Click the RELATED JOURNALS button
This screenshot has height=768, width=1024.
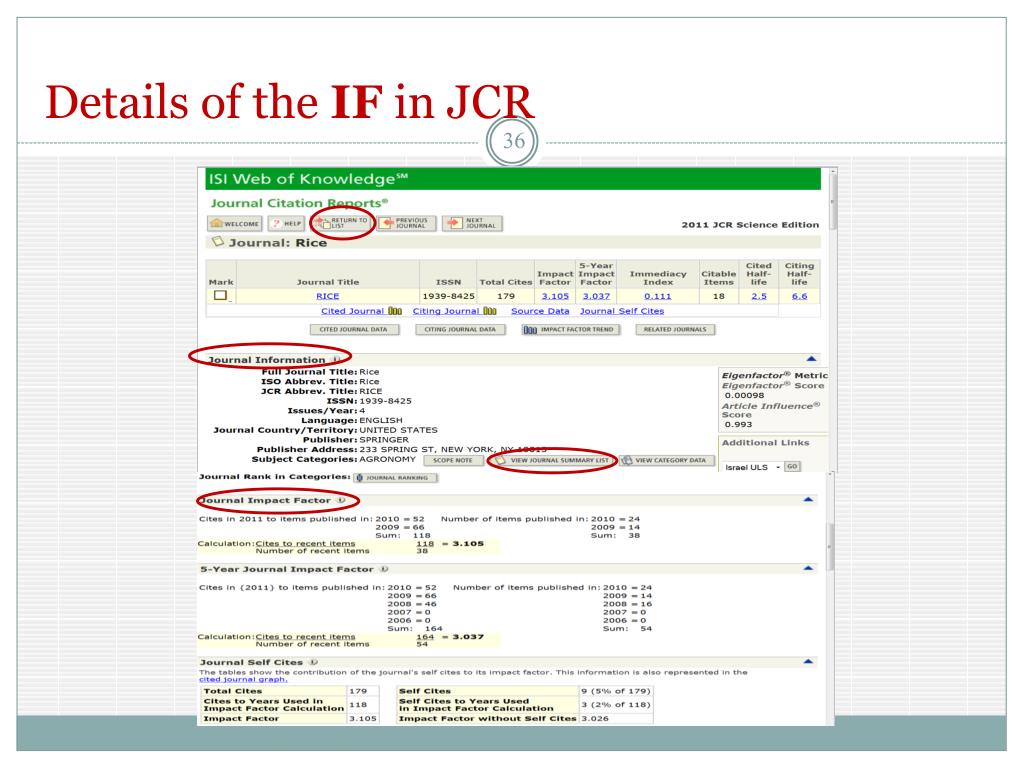[x=675, y=330]
